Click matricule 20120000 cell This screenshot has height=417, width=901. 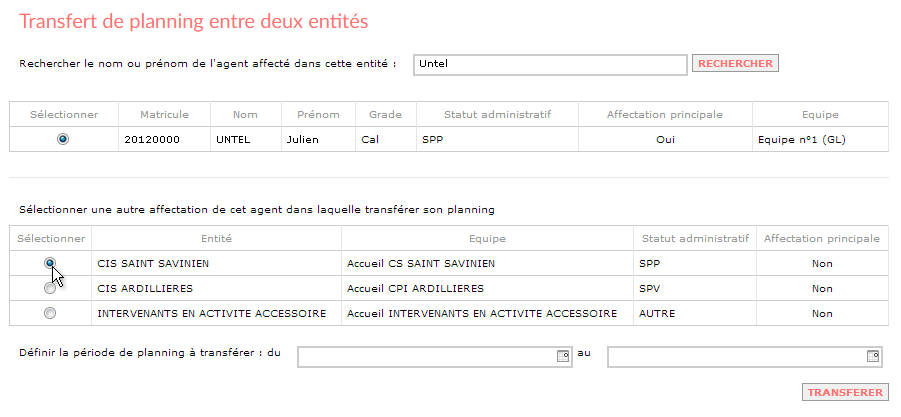(x=164, y=139)
